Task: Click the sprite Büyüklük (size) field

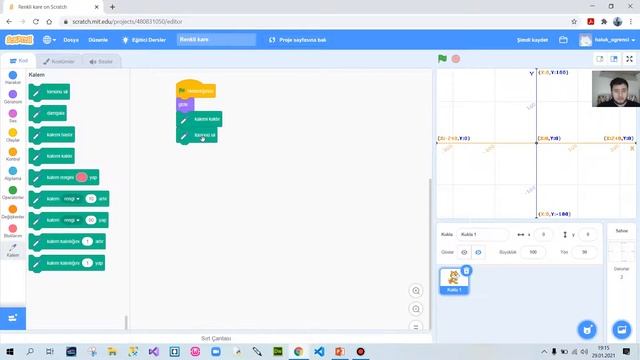Action: 533,252
